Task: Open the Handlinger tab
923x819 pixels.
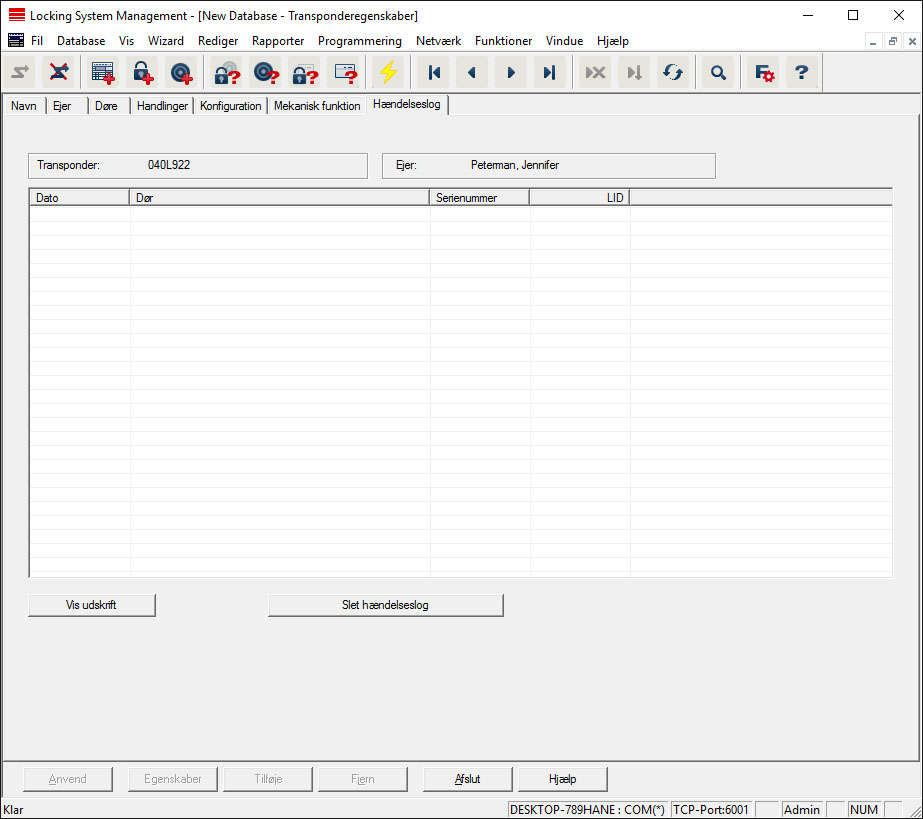Action: (162, 106)
